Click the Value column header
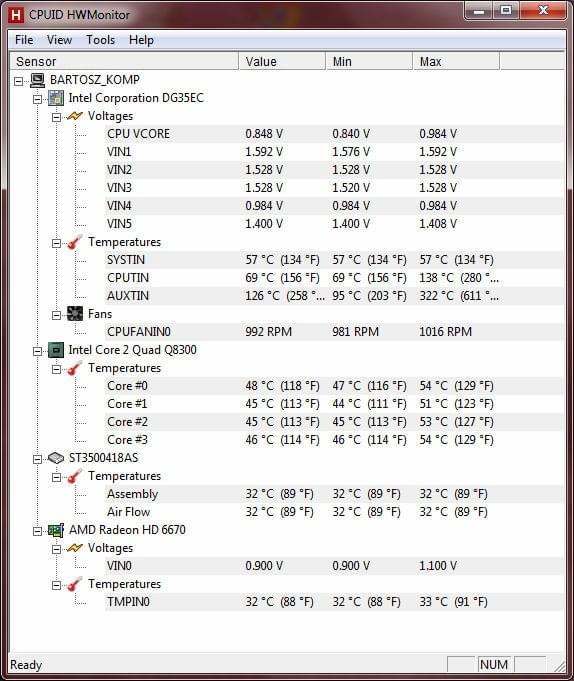Viewport: 574px width, 681px height. click(282, 62)
